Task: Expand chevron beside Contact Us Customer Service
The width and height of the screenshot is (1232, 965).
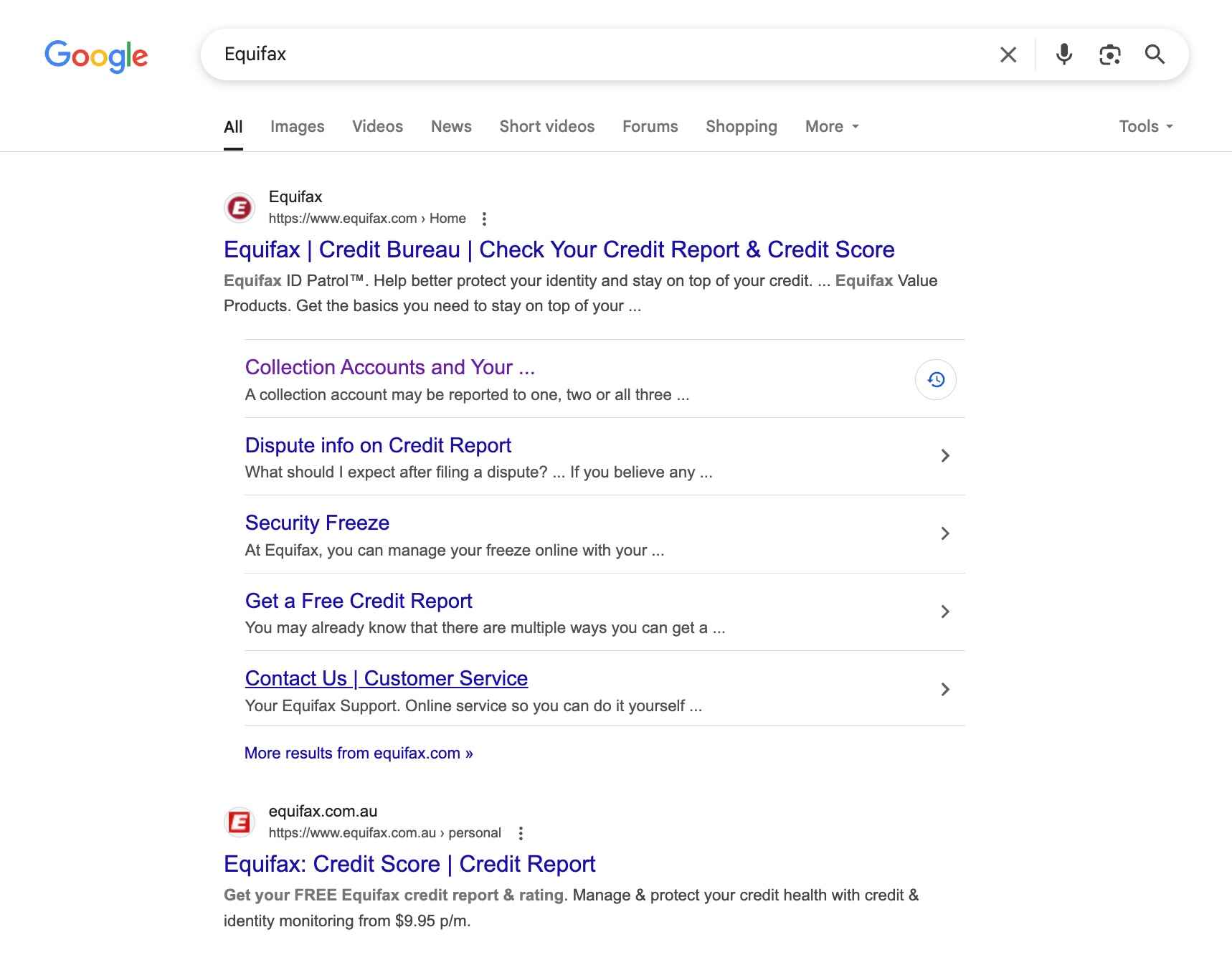Action: (945, 690)
